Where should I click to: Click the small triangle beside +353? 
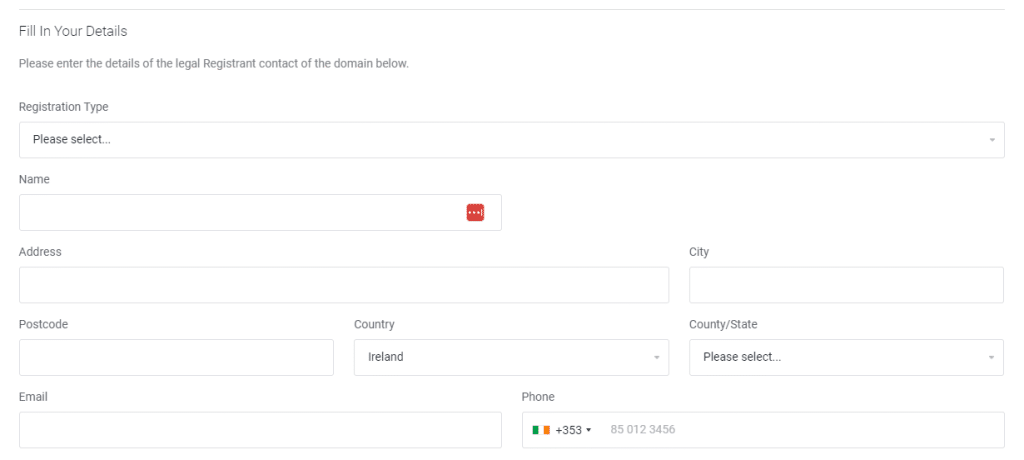point(588,430)
